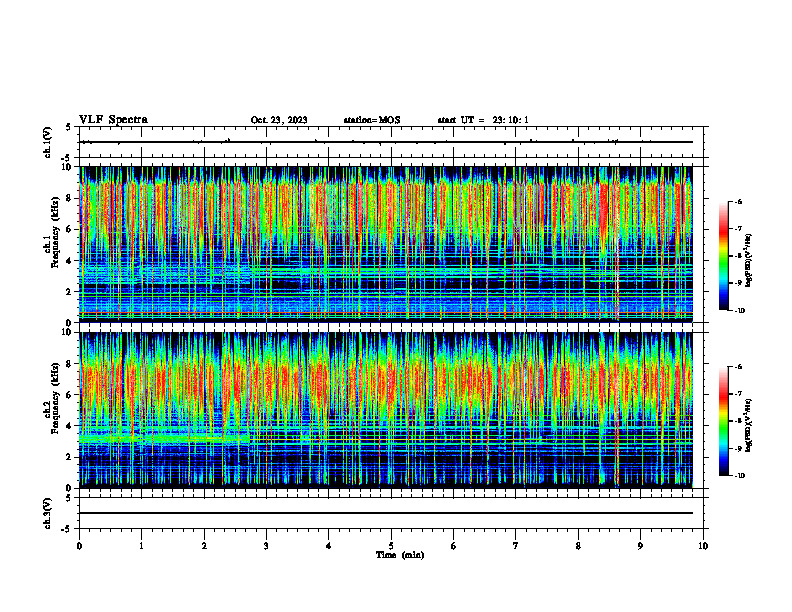Click time axis tick label "5"
The height and width of the screenshot is (612, 792).
click(391, 546)
